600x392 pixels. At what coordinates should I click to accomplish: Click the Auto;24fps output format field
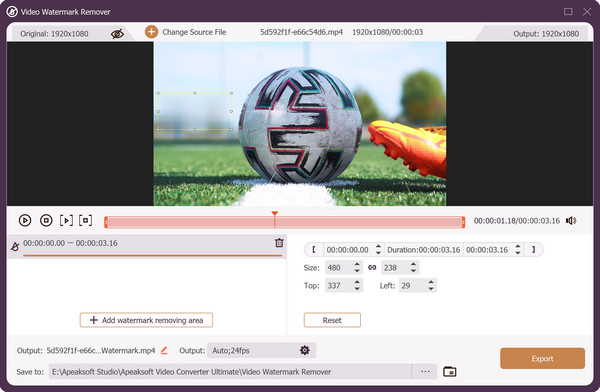261,350
